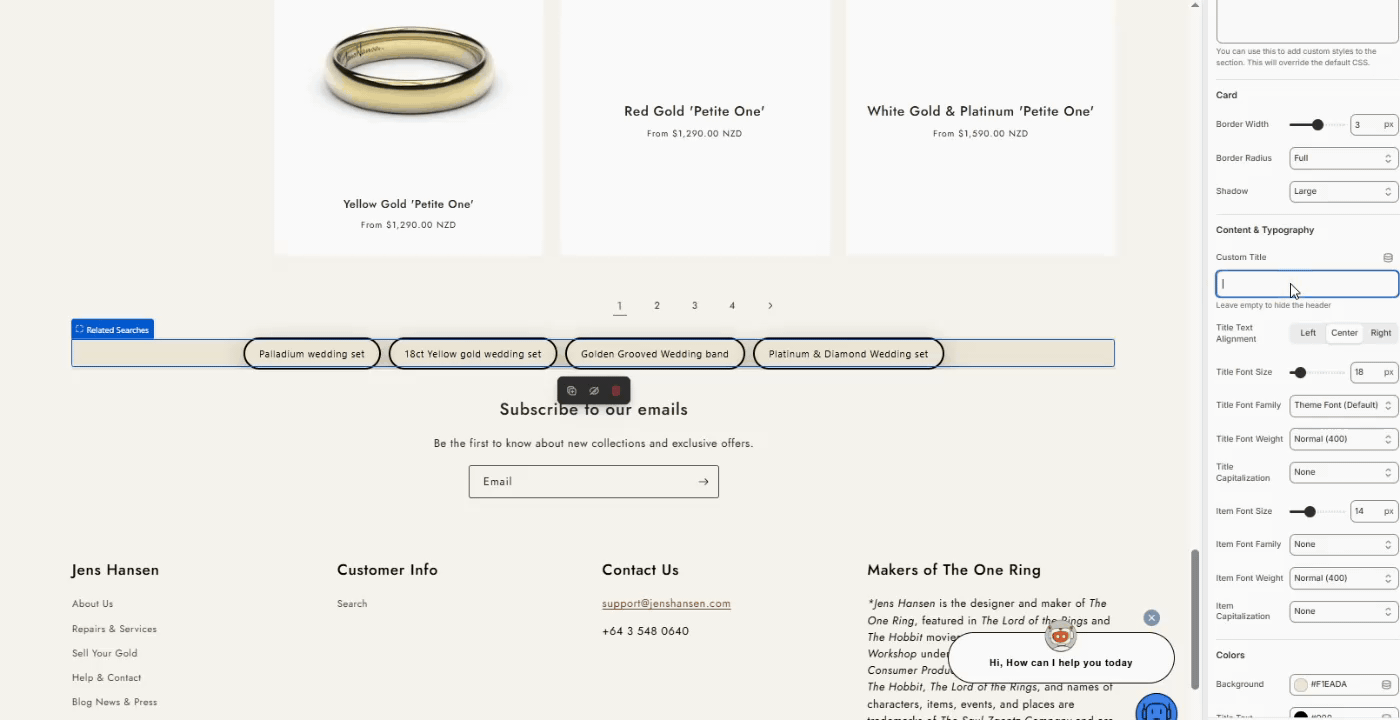Submit email with the arrow icon
The image size is (1400, 720).
703,482
